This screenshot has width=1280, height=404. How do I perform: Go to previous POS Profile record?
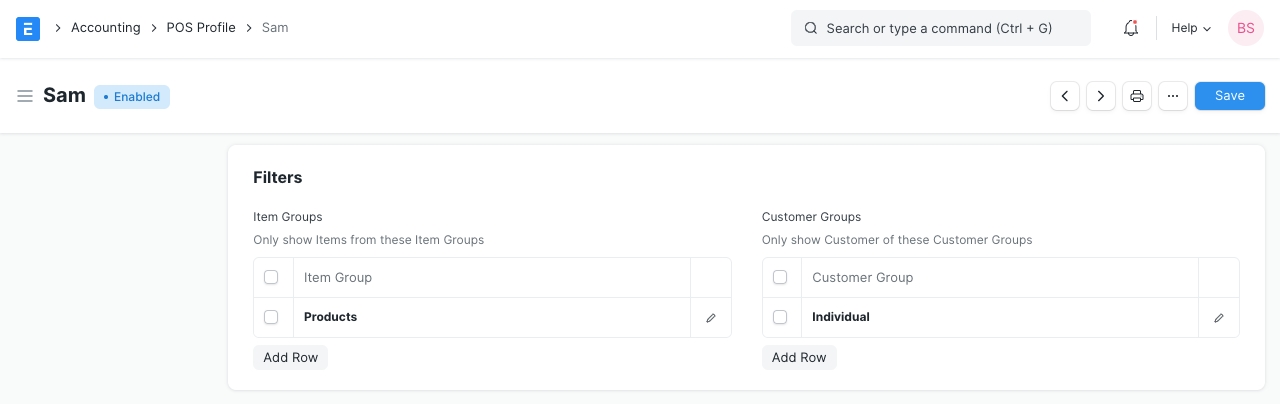[1065, 96]
